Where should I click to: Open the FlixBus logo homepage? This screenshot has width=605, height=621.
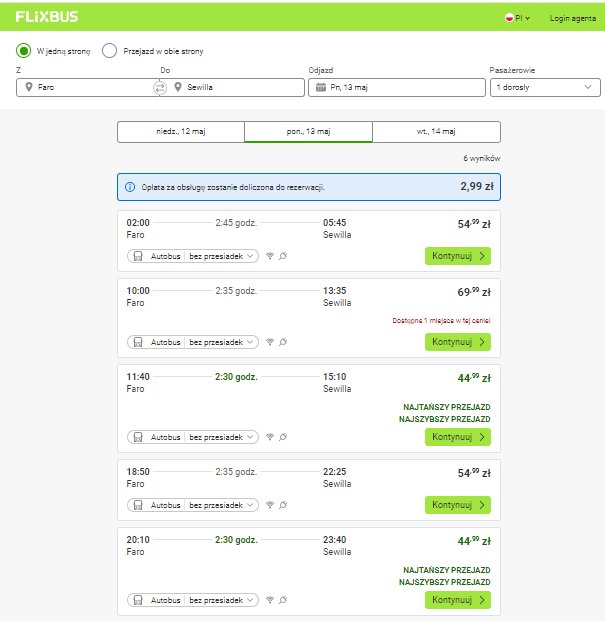click(x=47, y=17)
